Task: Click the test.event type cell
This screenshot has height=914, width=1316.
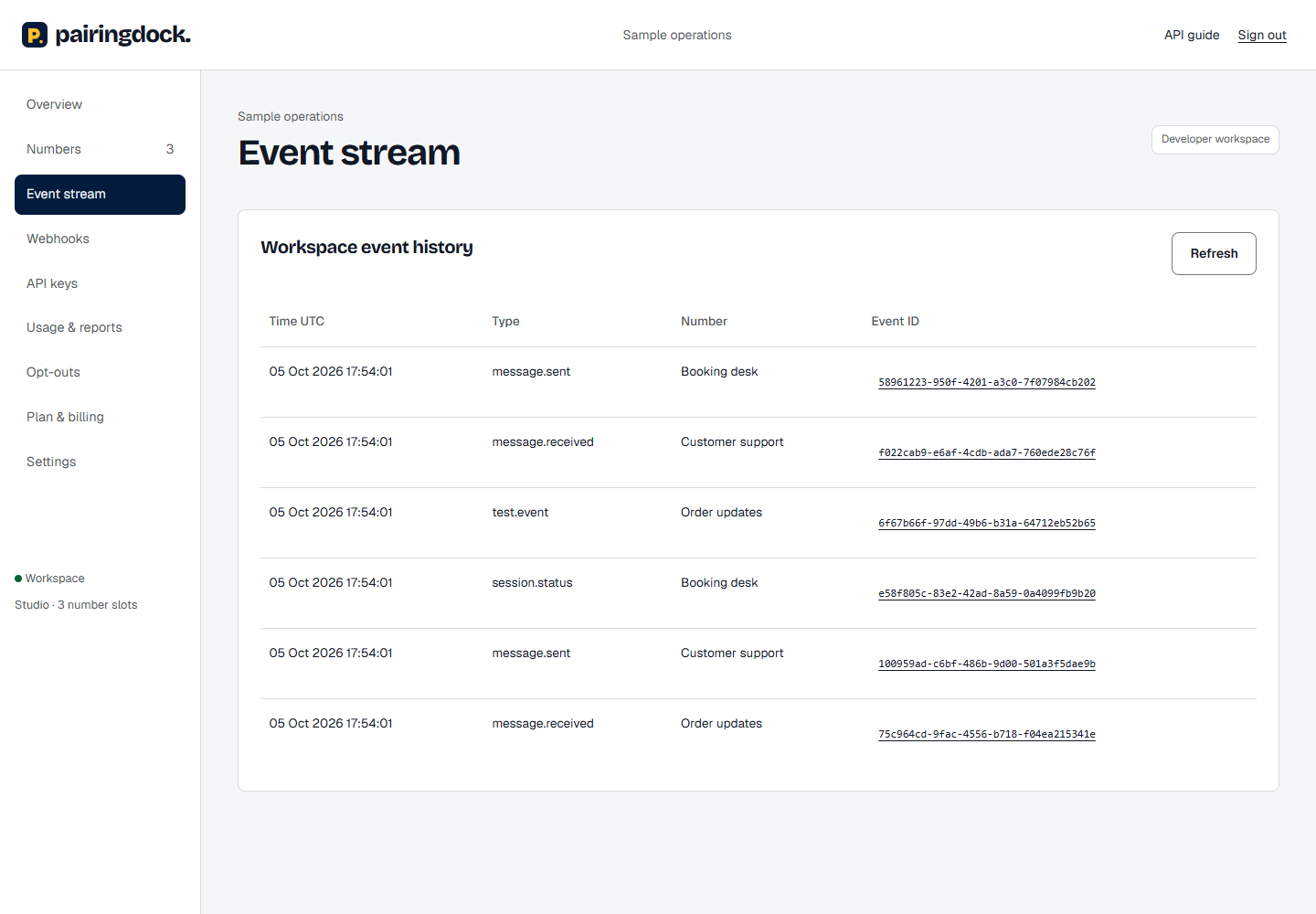Action: pos(520,513)
